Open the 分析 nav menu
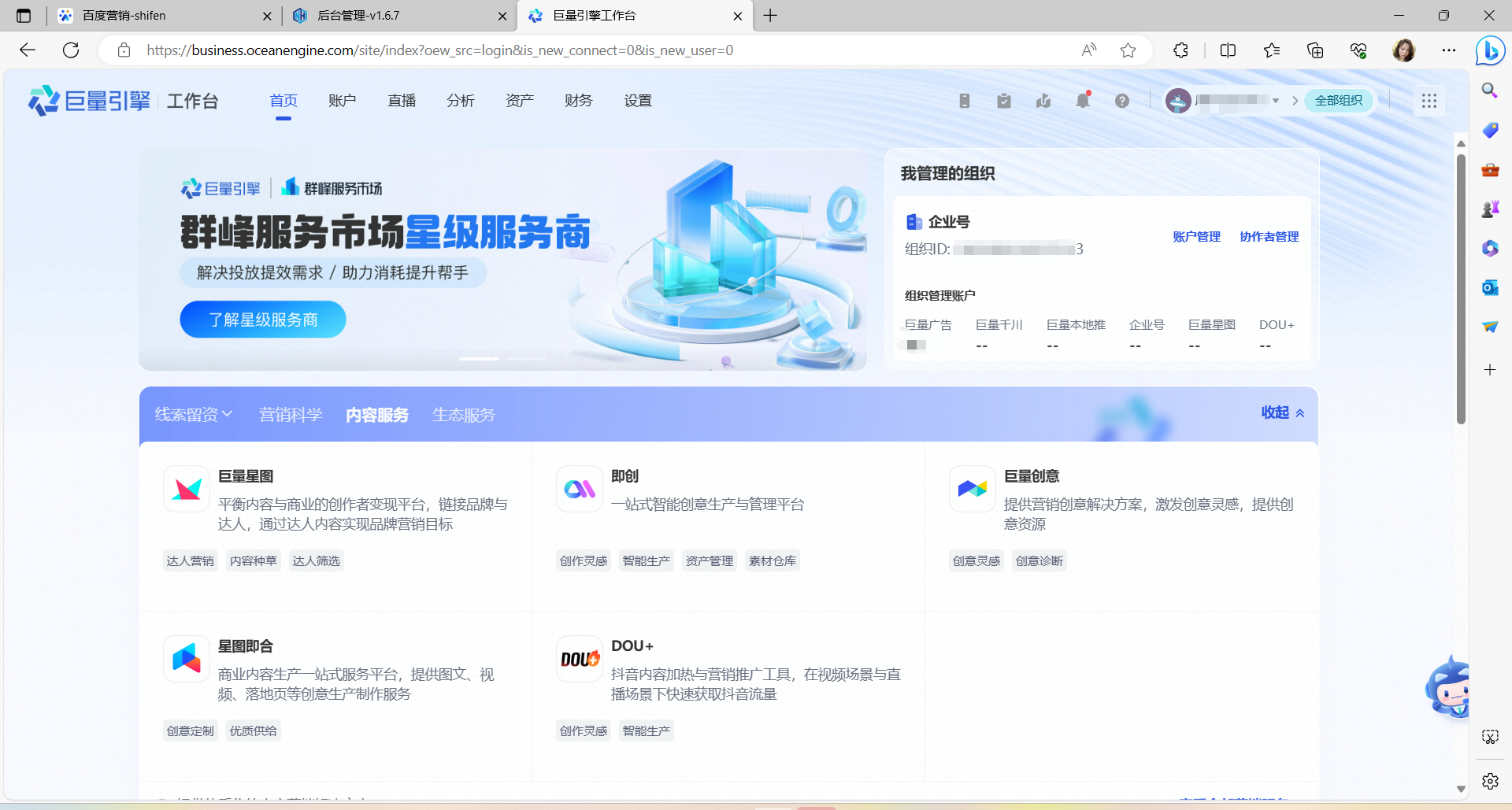The image size is (1512, 810). pos(461,101)
